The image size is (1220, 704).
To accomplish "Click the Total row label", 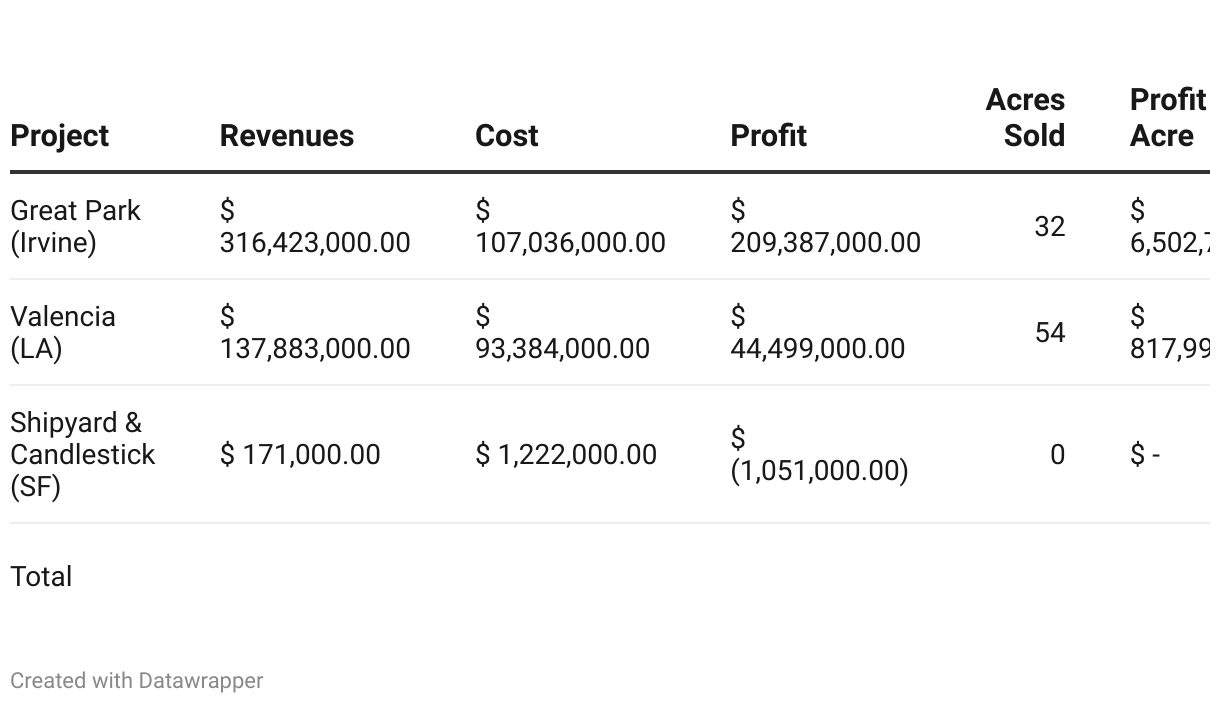I will click(x=41, y=577).
